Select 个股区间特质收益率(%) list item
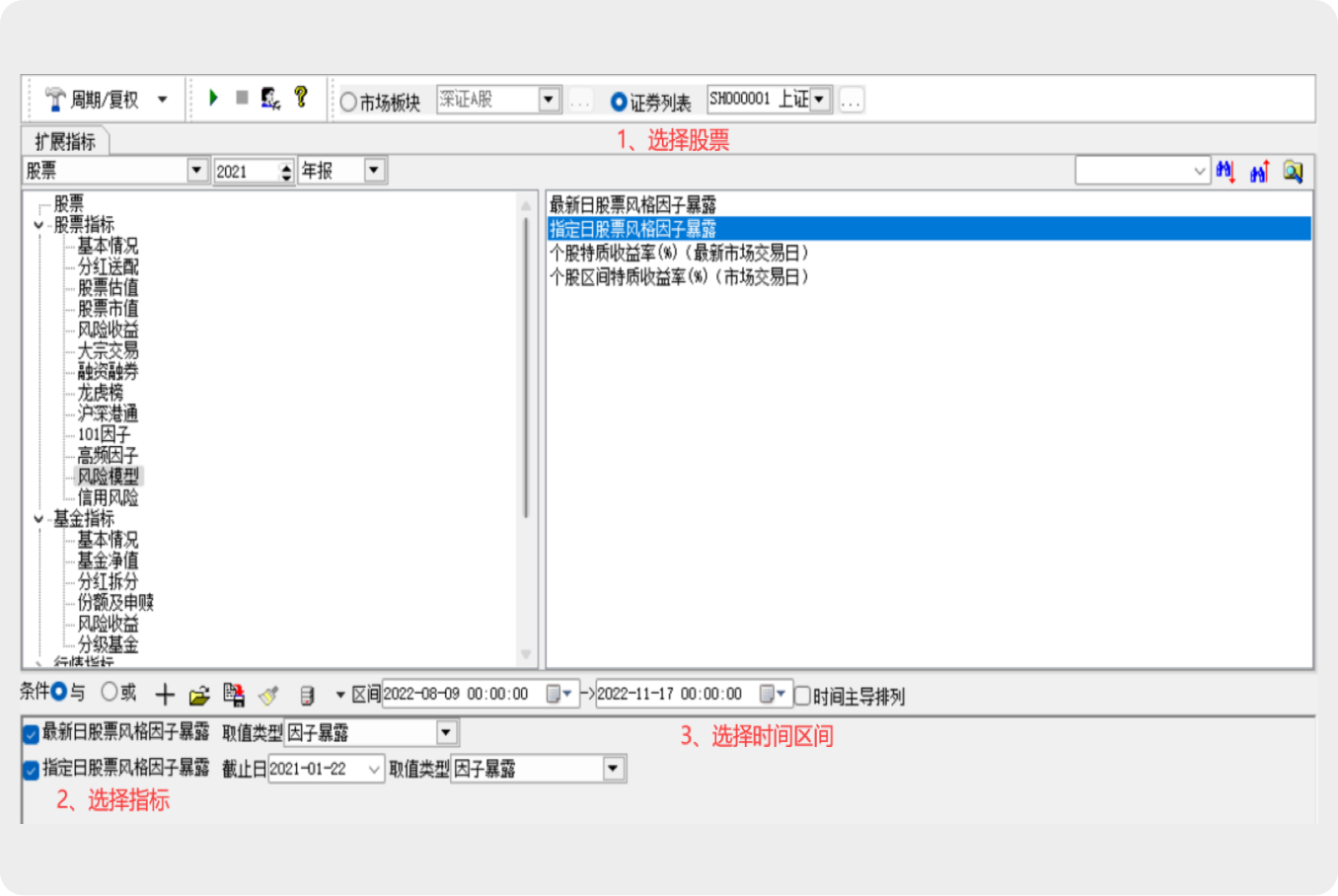Screen dimensions: 1338x896 pyautogui.click(x=679, y=277)
